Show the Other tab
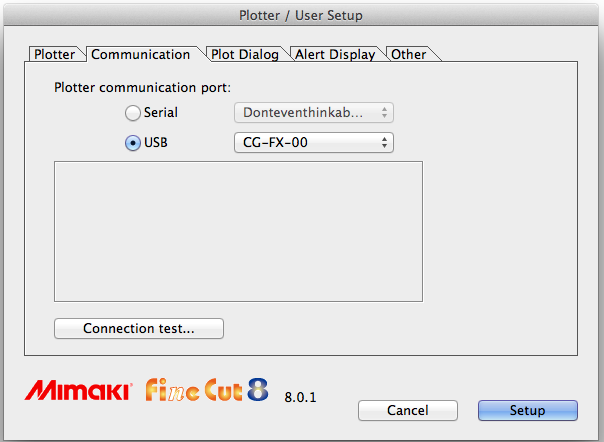The image size is (604, 442). pos(408,54)
